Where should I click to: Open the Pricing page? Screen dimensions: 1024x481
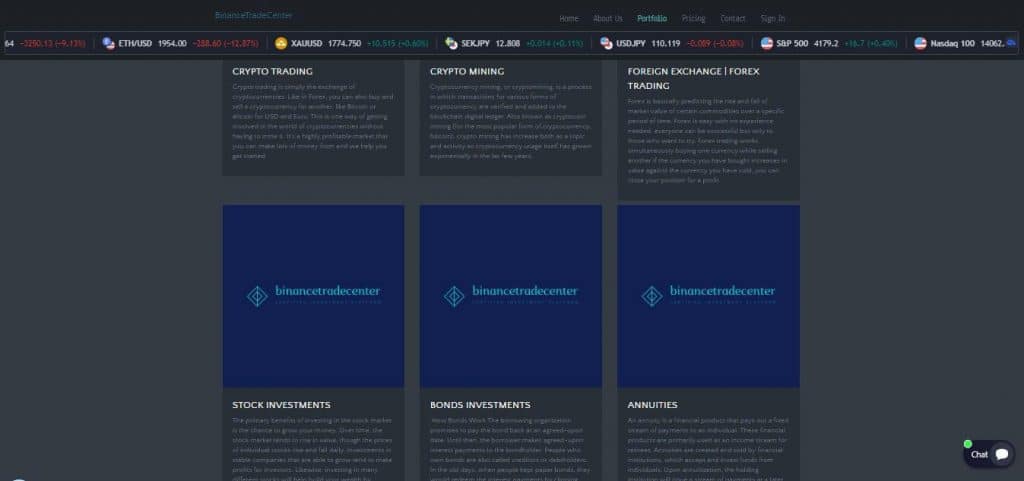click(x=694, y=18)
